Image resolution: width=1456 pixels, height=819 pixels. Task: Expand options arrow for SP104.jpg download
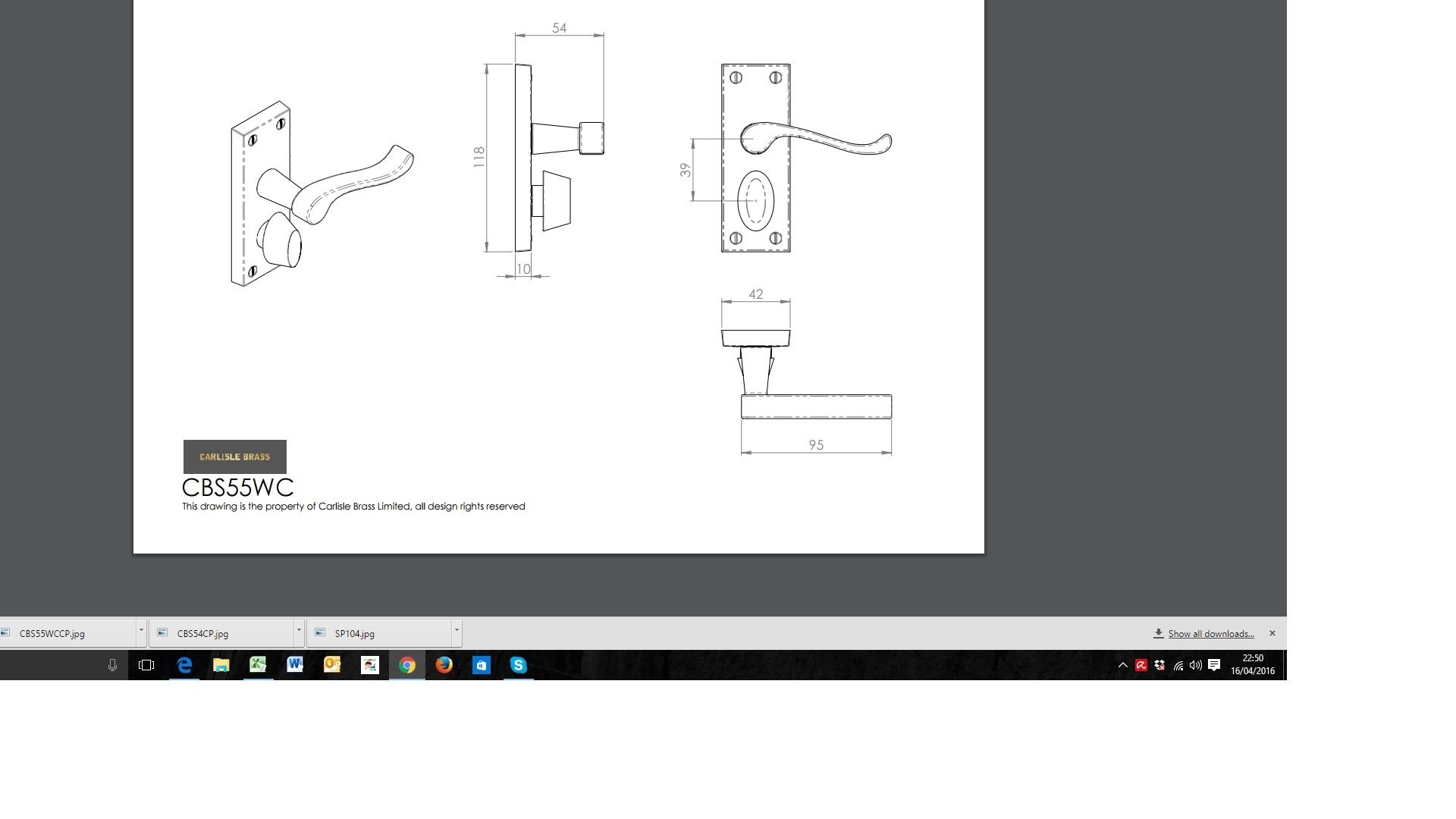click(x=457, y=630)
